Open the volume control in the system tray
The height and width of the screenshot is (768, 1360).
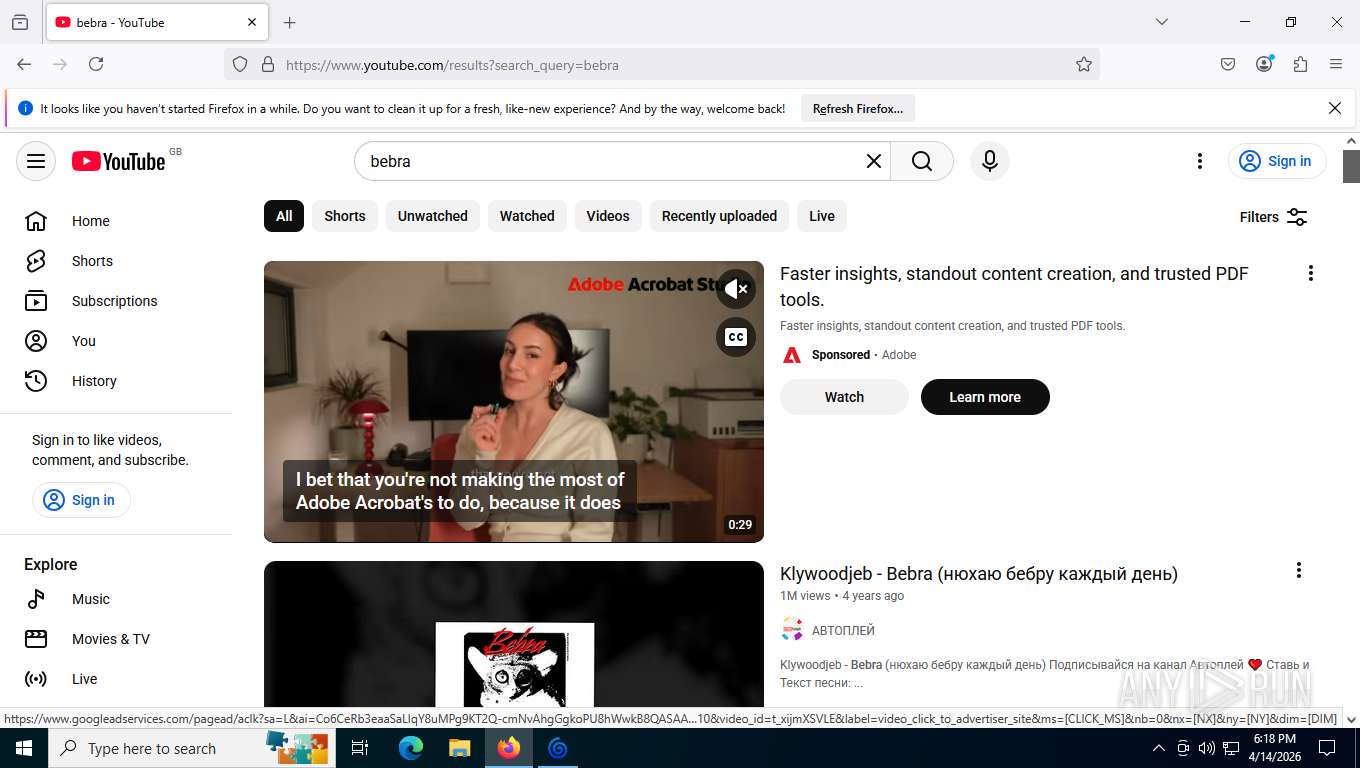[x=1206, y=748]
